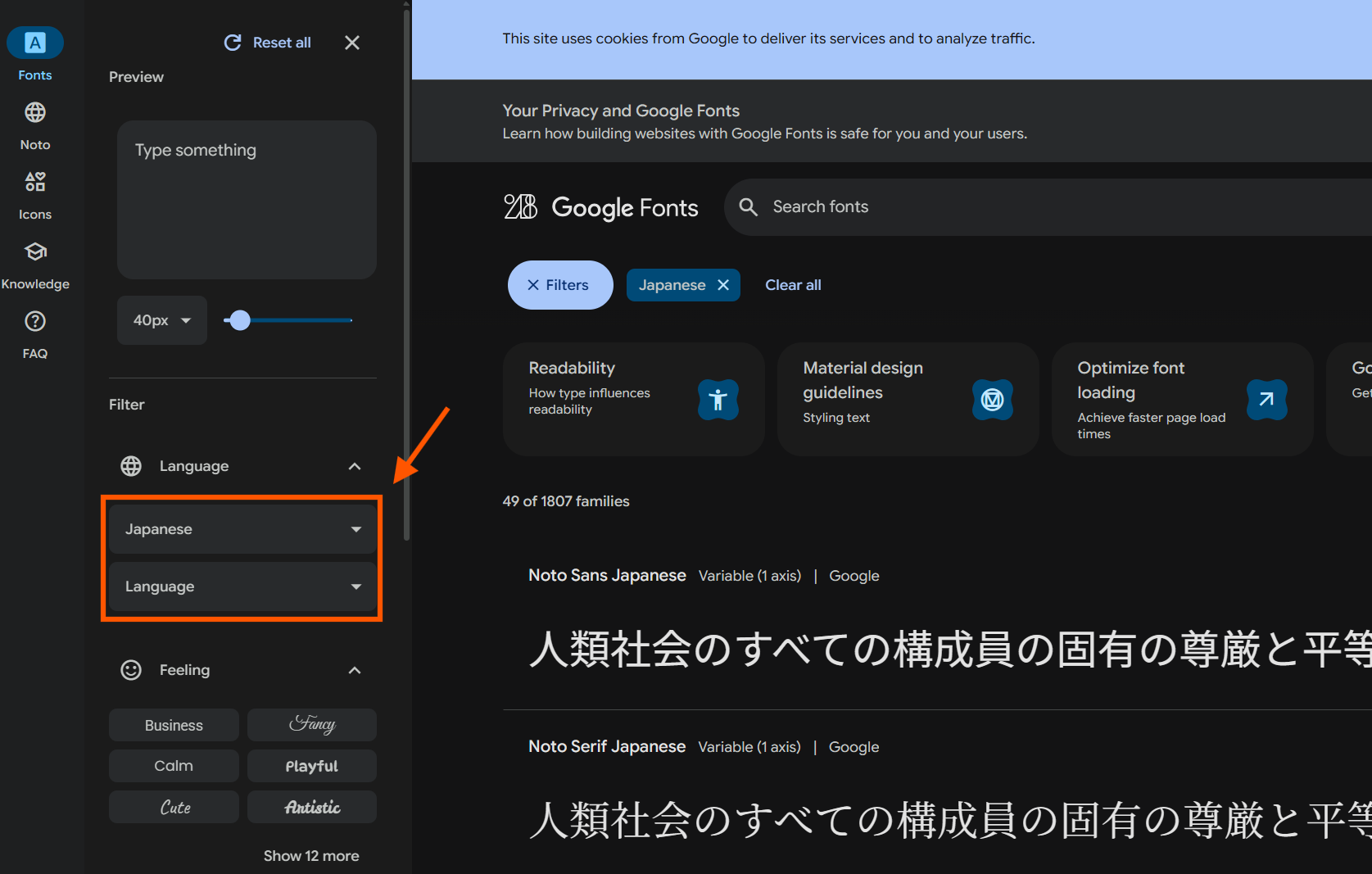This screenshot has width=1372, height=874.
Task: Click the filter panel vertical scrollbar
Action: (x=406, y=275)
